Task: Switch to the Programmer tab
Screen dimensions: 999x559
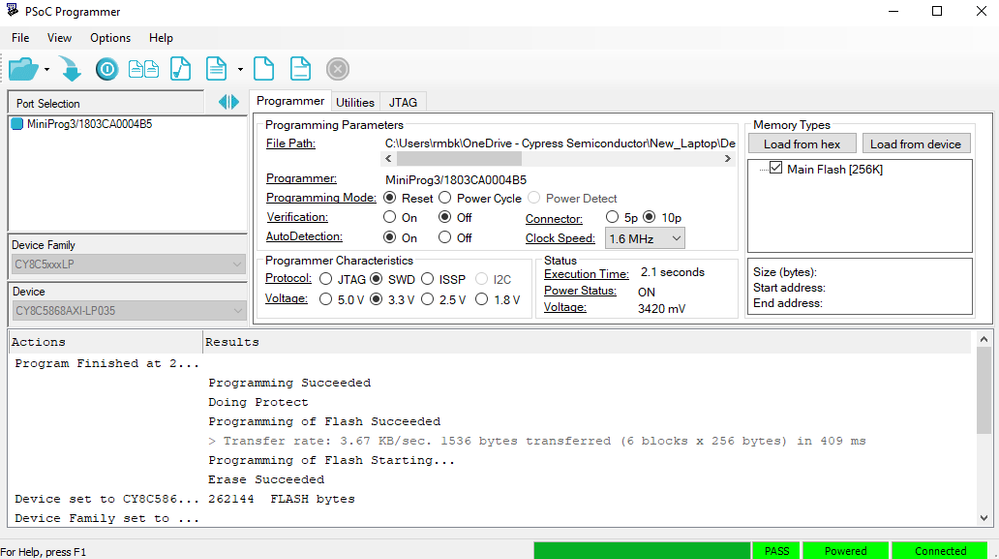Action: pos(290,101)
